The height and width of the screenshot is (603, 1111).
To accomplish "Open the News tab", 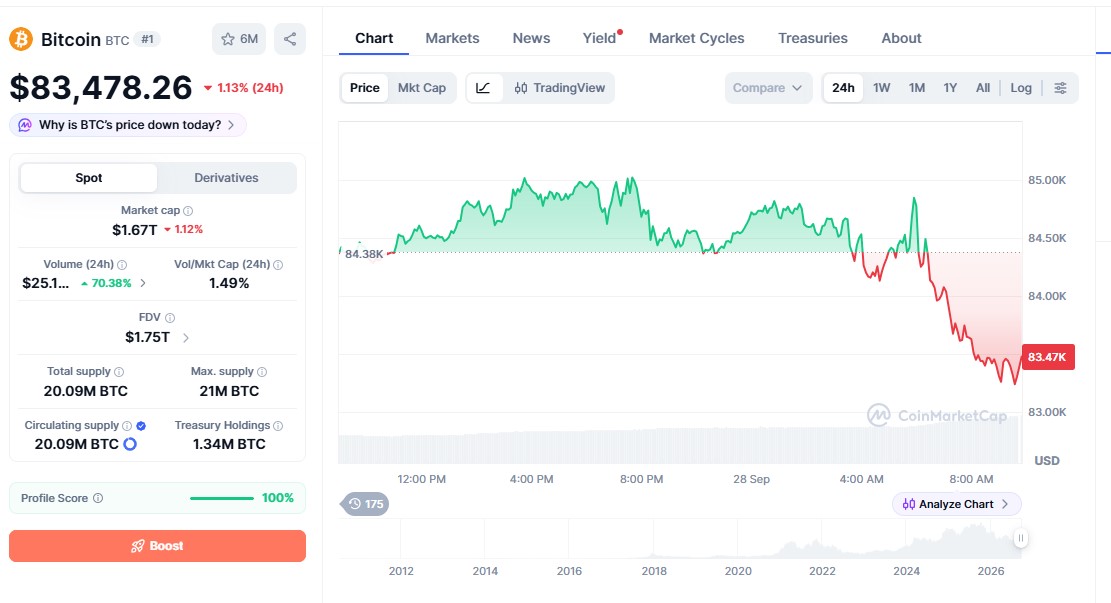I will click(531, 38).
